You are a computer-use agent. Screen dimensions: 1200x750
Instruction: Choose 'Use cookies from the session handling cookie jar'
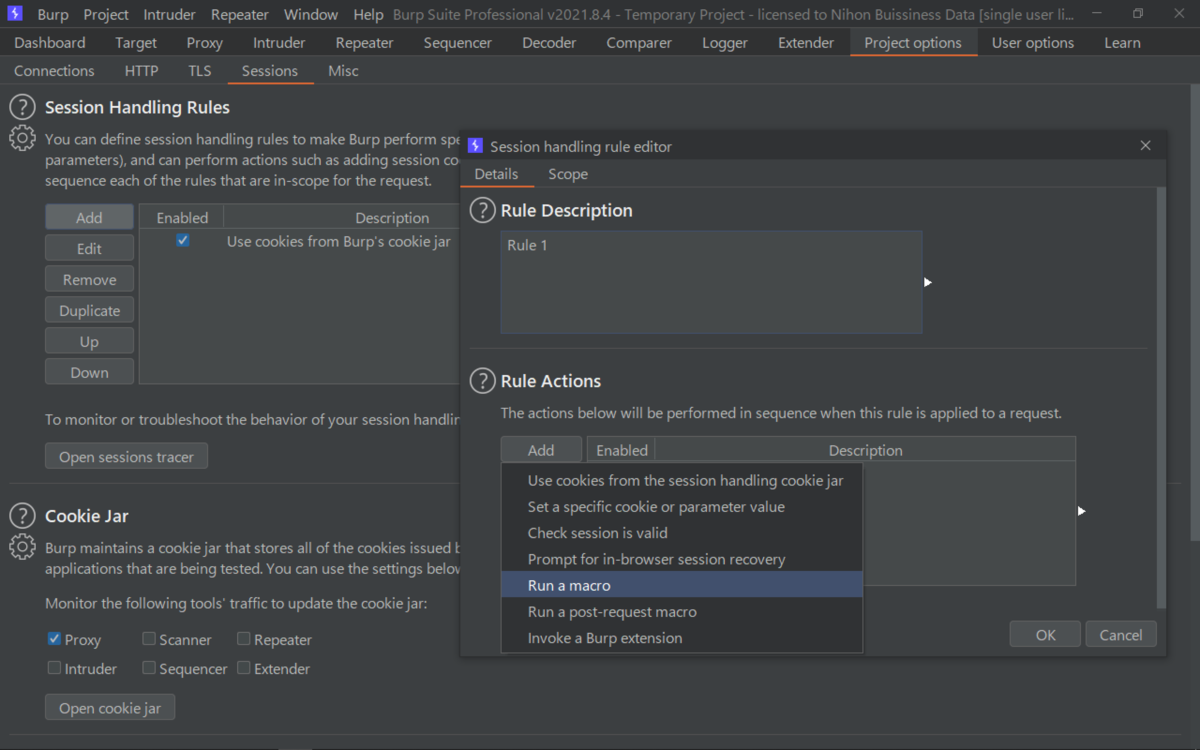coord(682,481)
